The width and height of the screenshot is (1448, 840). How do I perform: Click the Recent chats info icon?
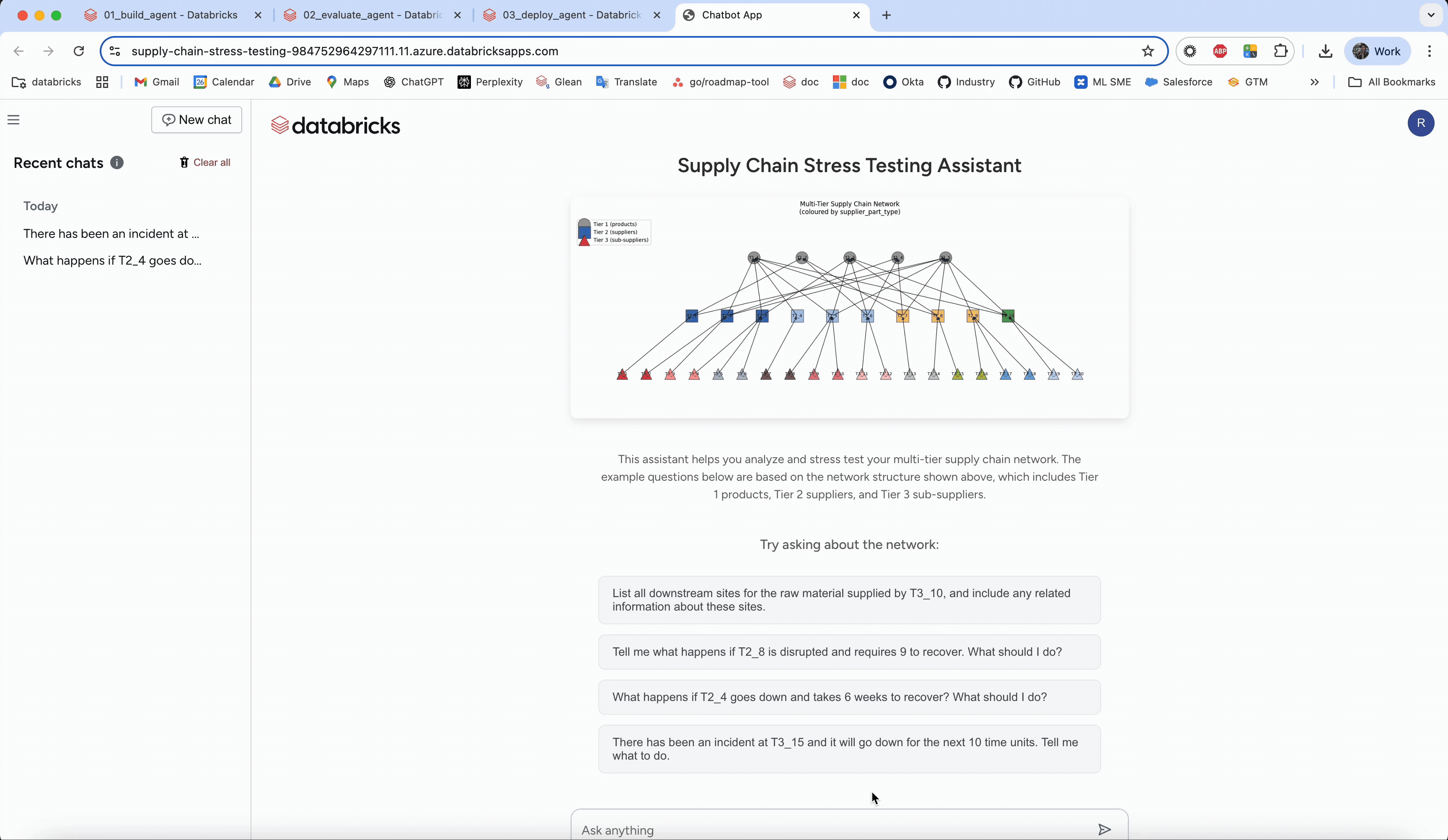(116, 162)
